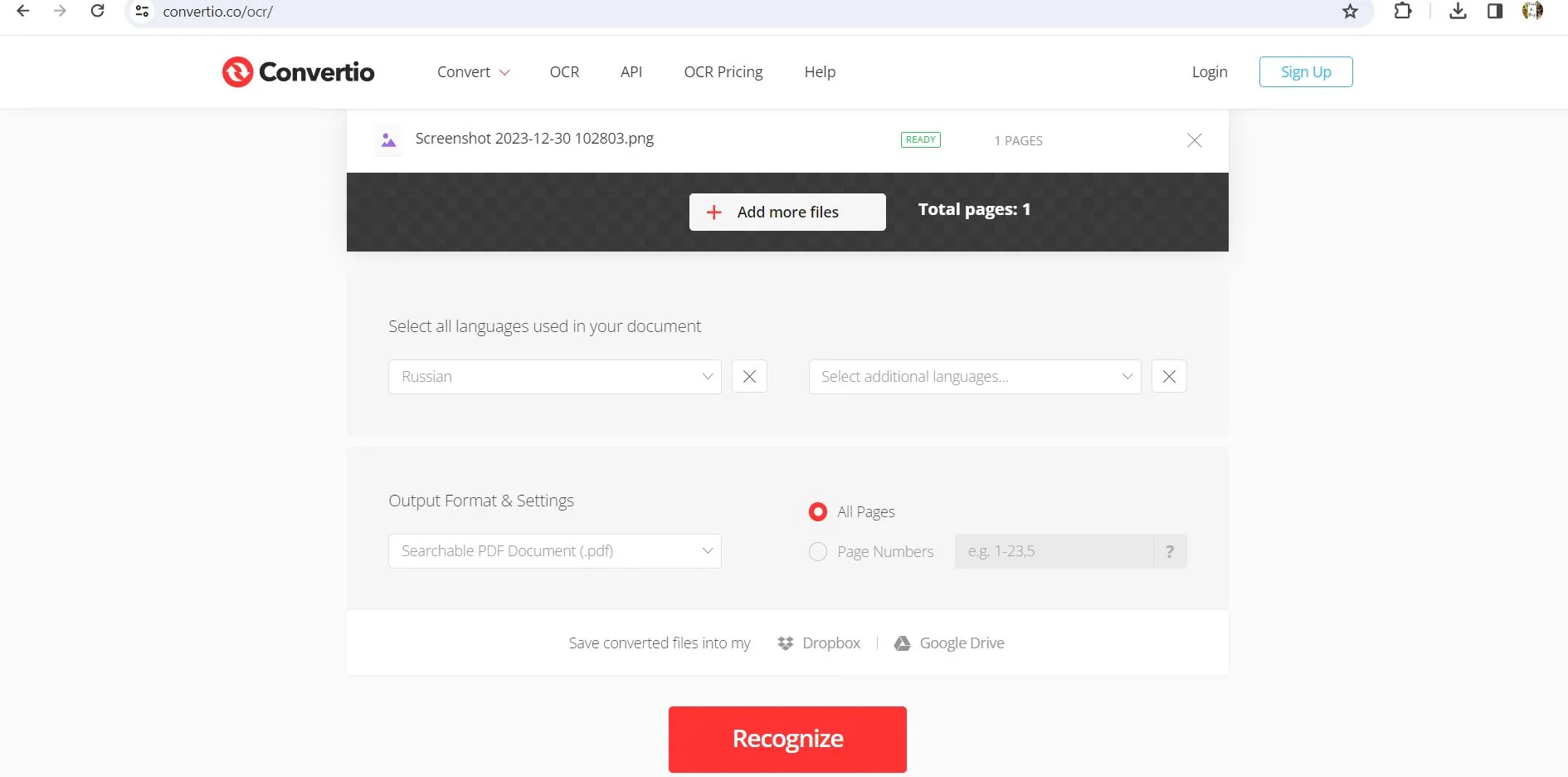
Task: Expand the additional languages dropdown
Action: point(974,377)
